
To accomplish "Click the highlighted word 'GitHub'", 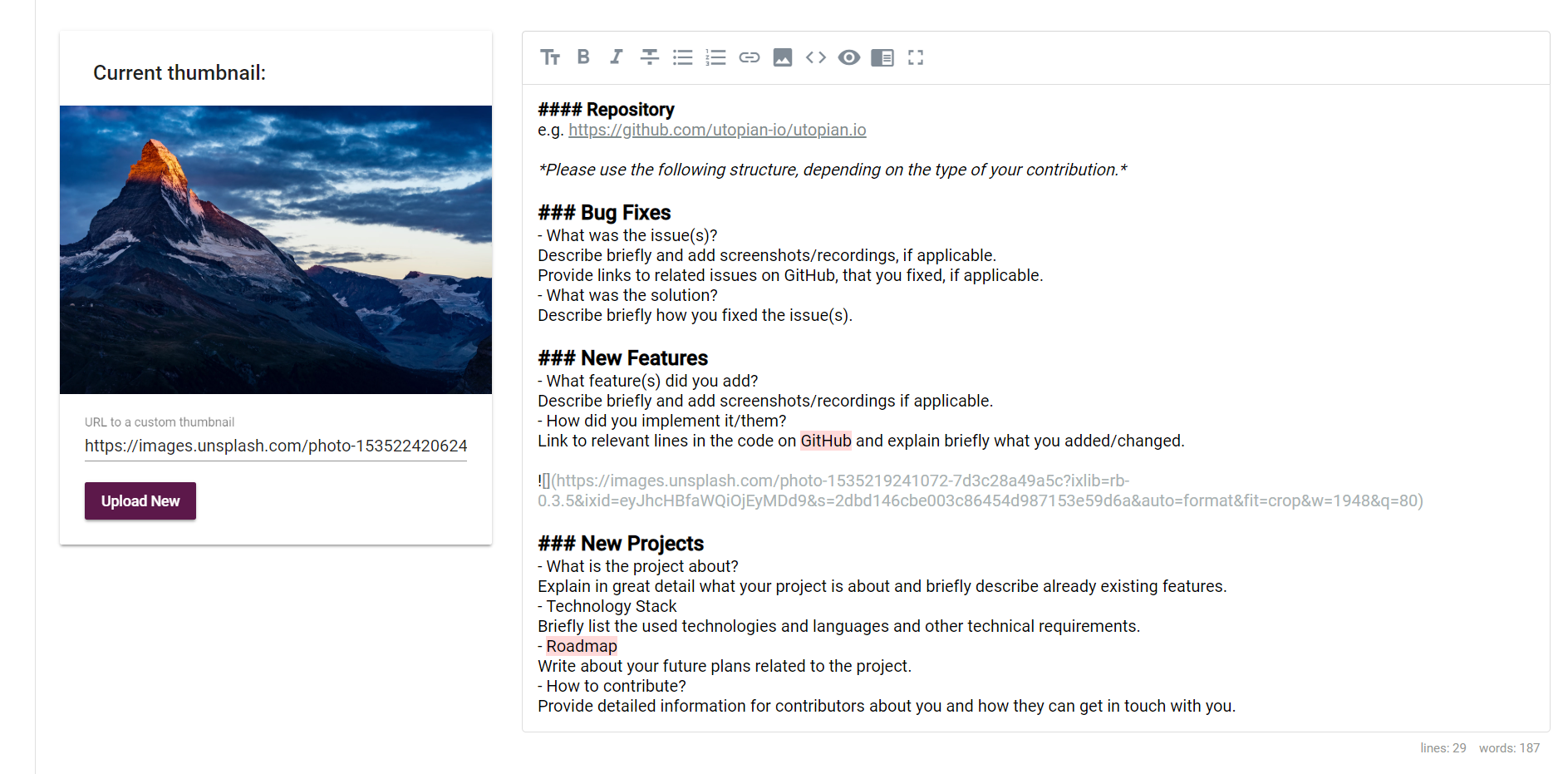I will point(826,441).
